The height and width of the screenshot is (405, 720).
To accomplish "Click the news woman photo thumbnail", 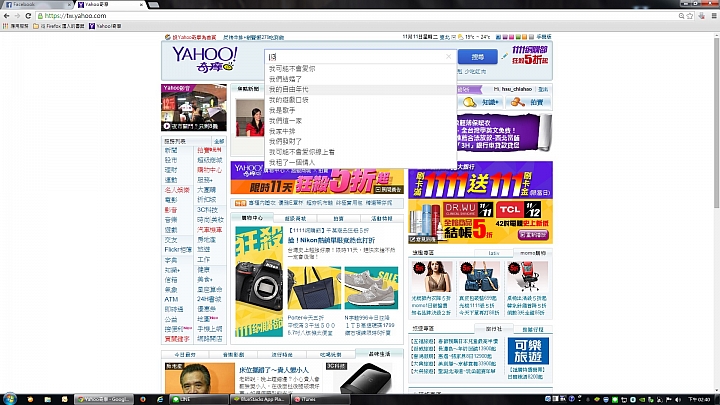I will pyautogui.click(x=250, y=118).
